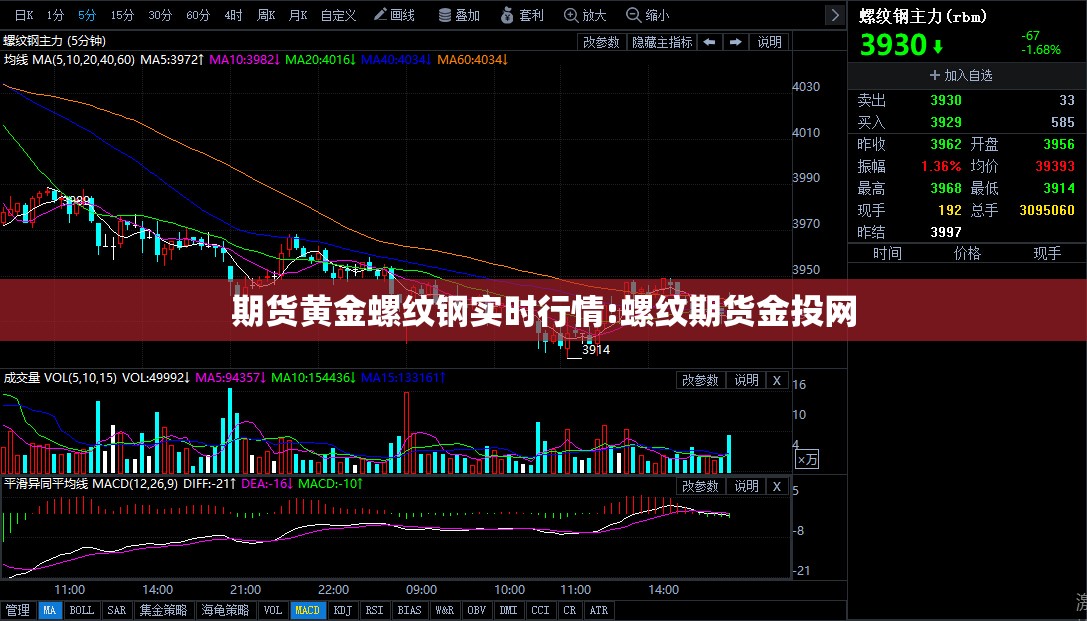Select the SAR indicator tab
1087x621 pixels.
(x=116, y=610)
